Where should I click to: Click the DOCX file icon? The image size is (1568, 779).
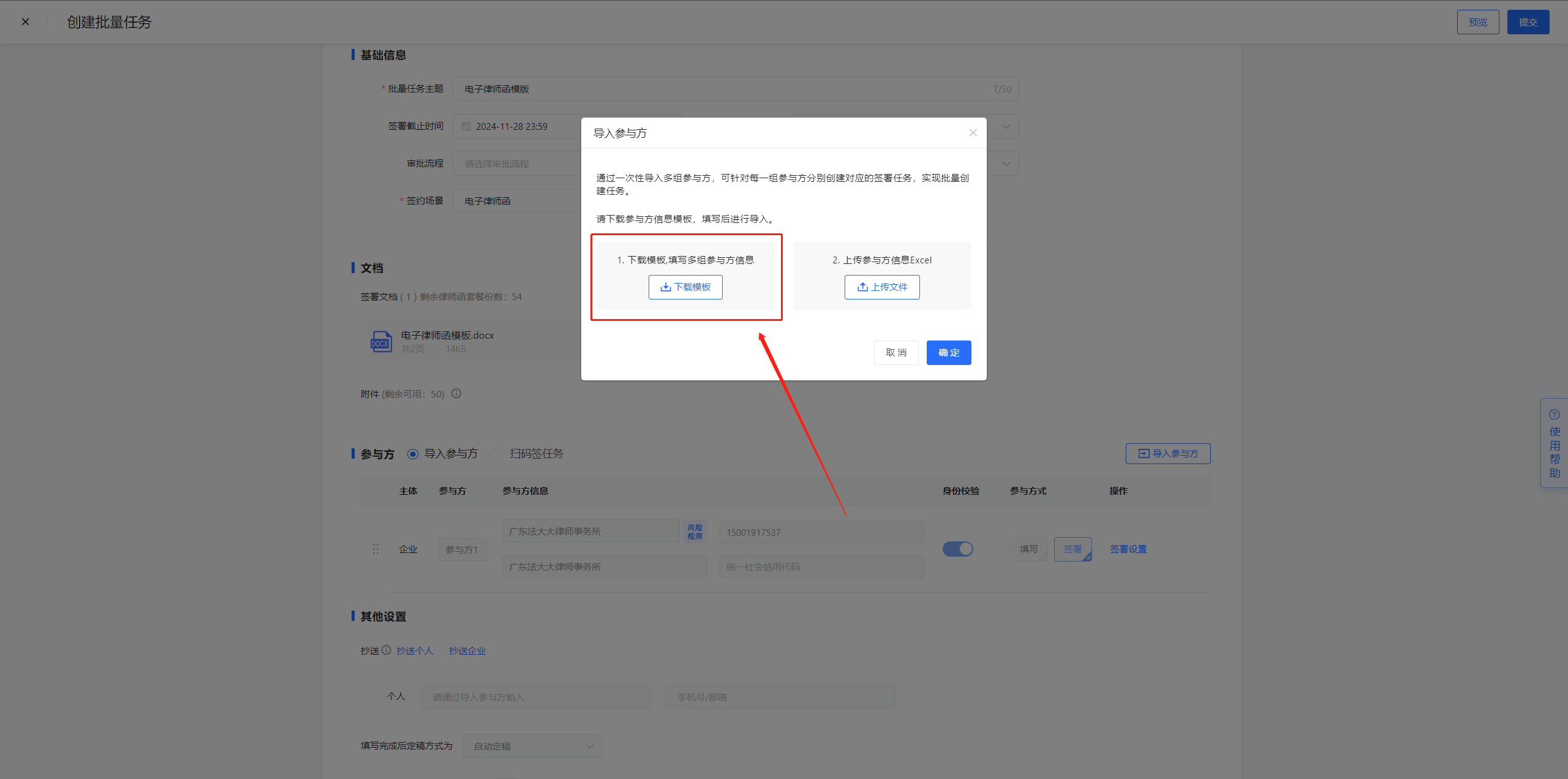pyautogui.click(x=381, y=342)
